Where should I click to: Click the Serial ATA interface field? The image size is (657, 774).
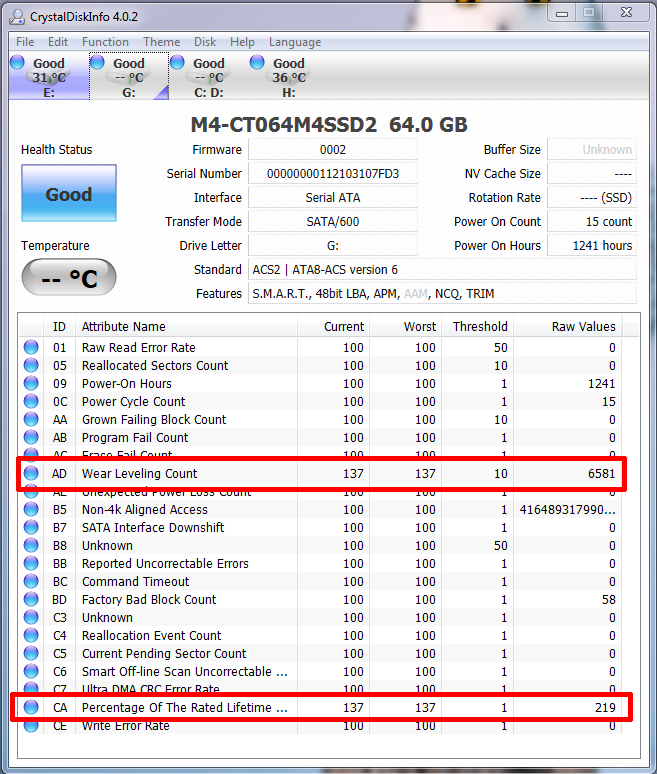[x=333, y=197]
